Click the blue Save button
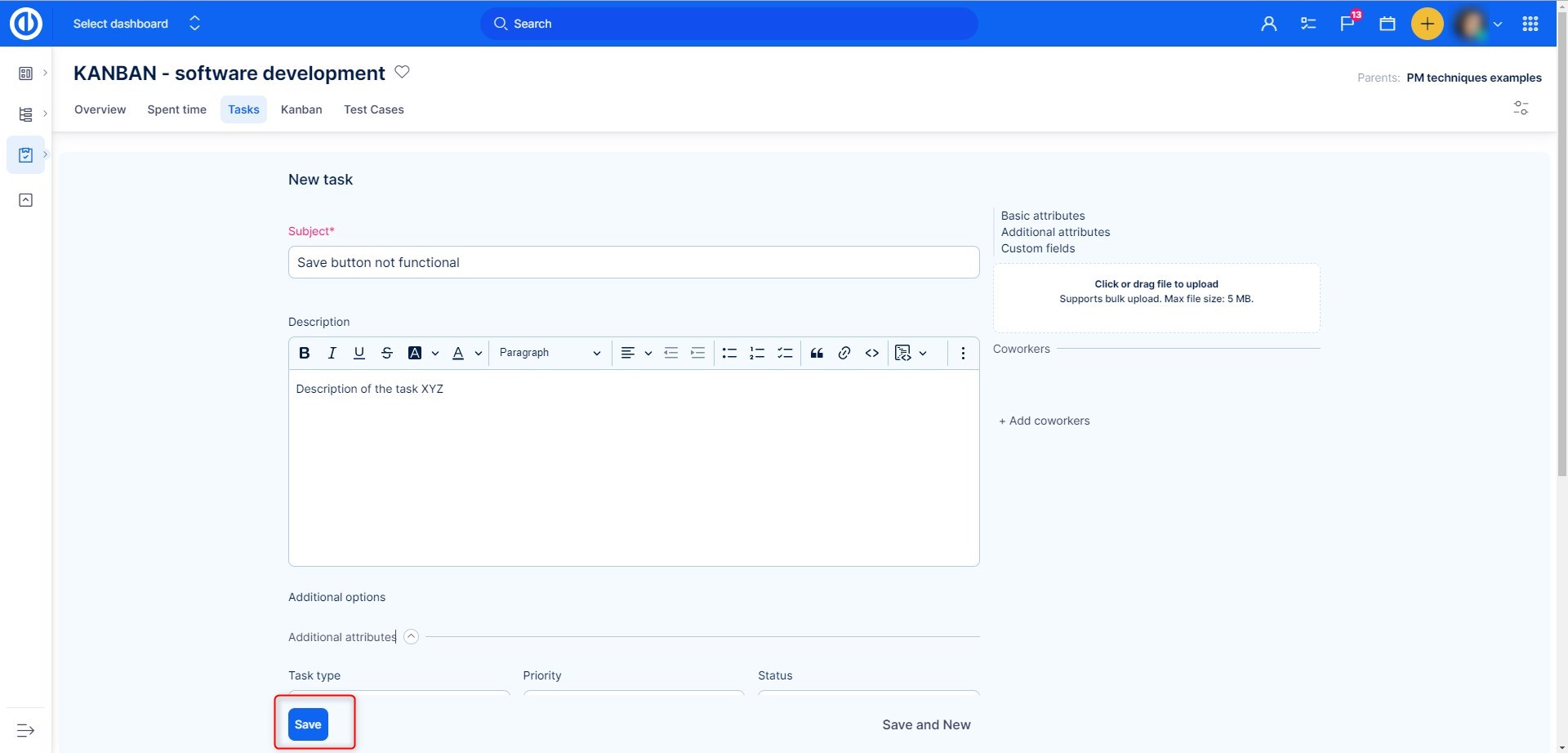1568x753 pixels. 308,724
